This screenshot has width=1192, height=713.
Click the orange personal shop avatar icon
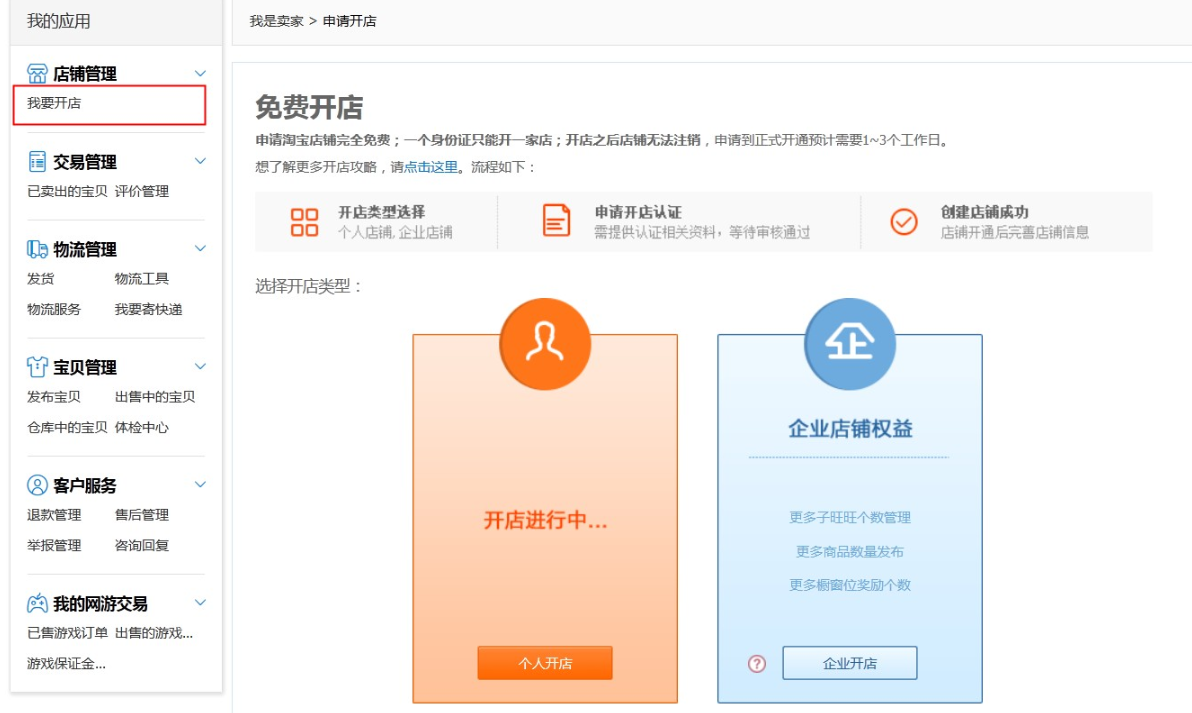pos(545,344)
